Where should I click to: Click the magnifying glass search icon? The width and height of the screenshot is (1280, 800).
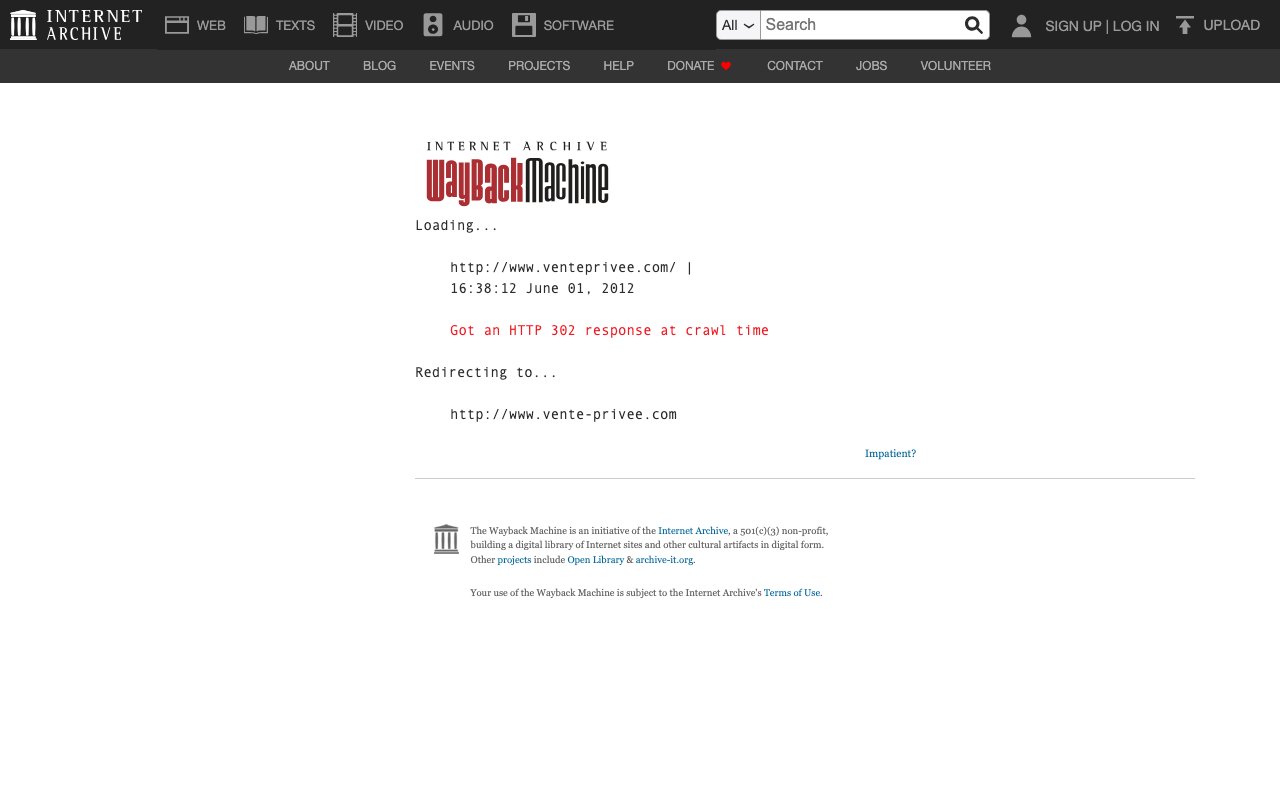[973, 25]
